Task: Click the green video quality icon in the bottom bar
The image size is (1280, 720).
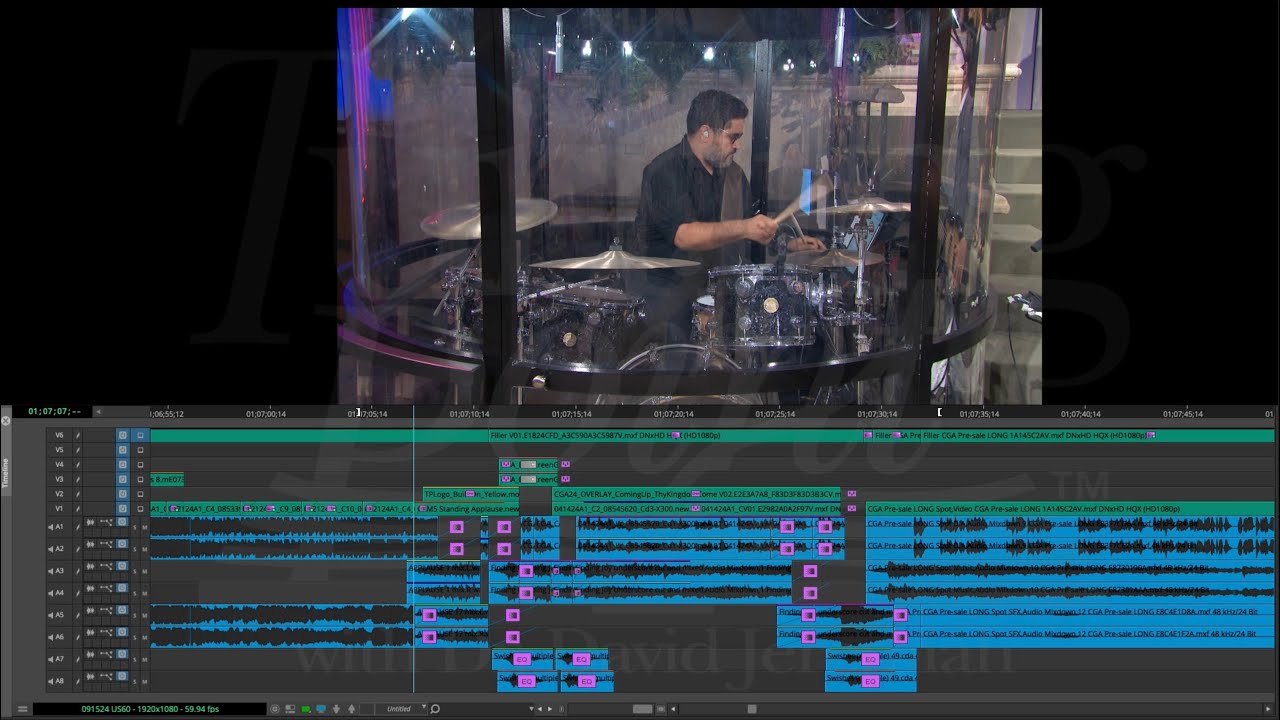Action: [x=306, y=709]
